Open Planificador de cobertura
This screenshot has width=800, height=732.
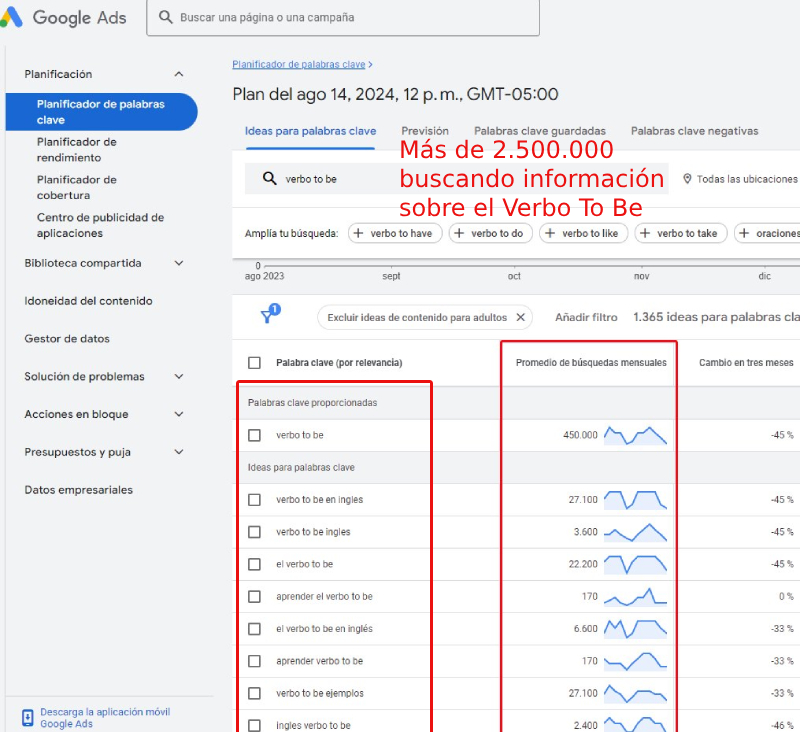tap(77, 187)
